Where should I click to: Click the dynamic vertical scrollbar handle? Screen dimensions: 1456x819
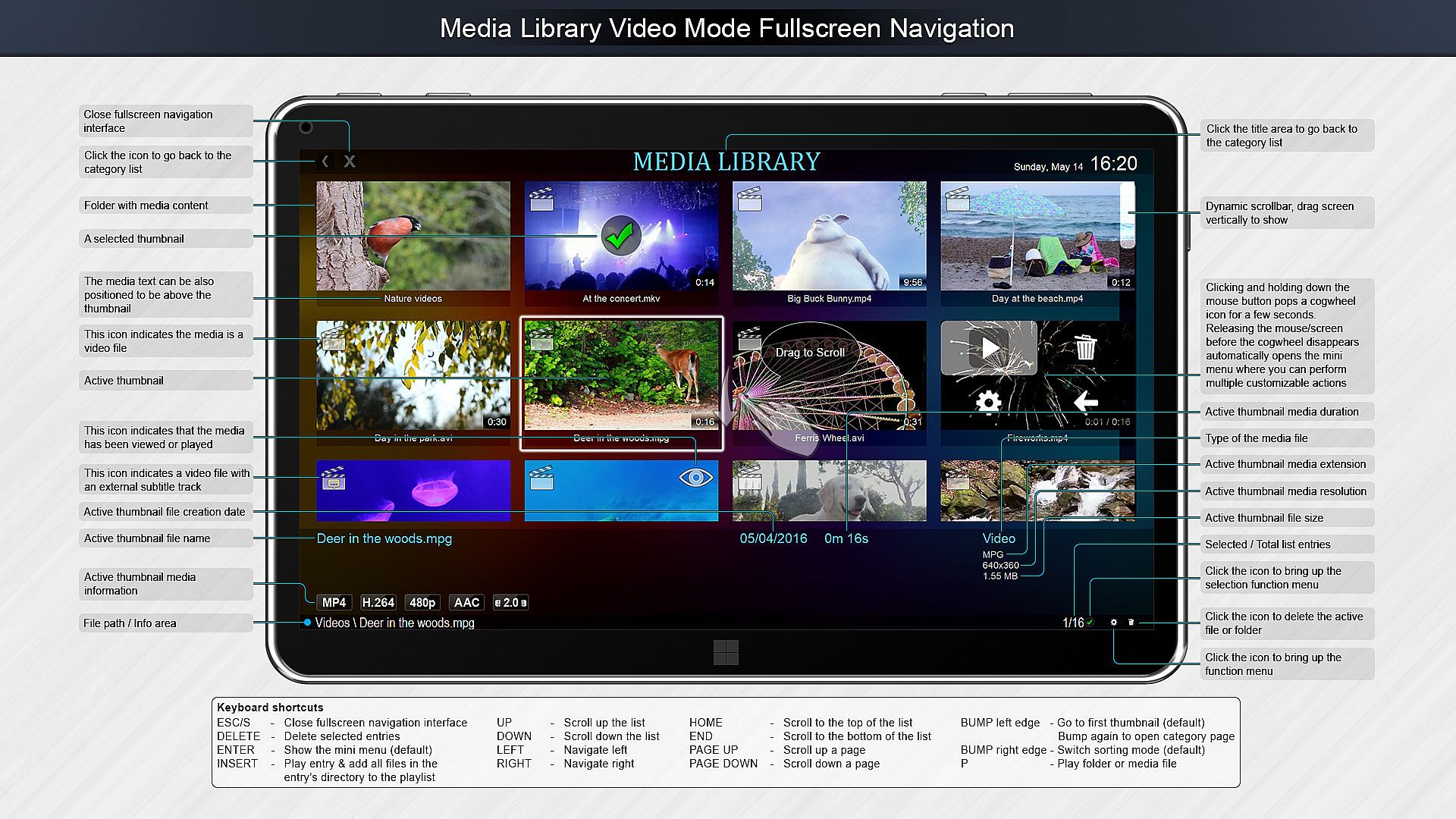coord(1128,216)
